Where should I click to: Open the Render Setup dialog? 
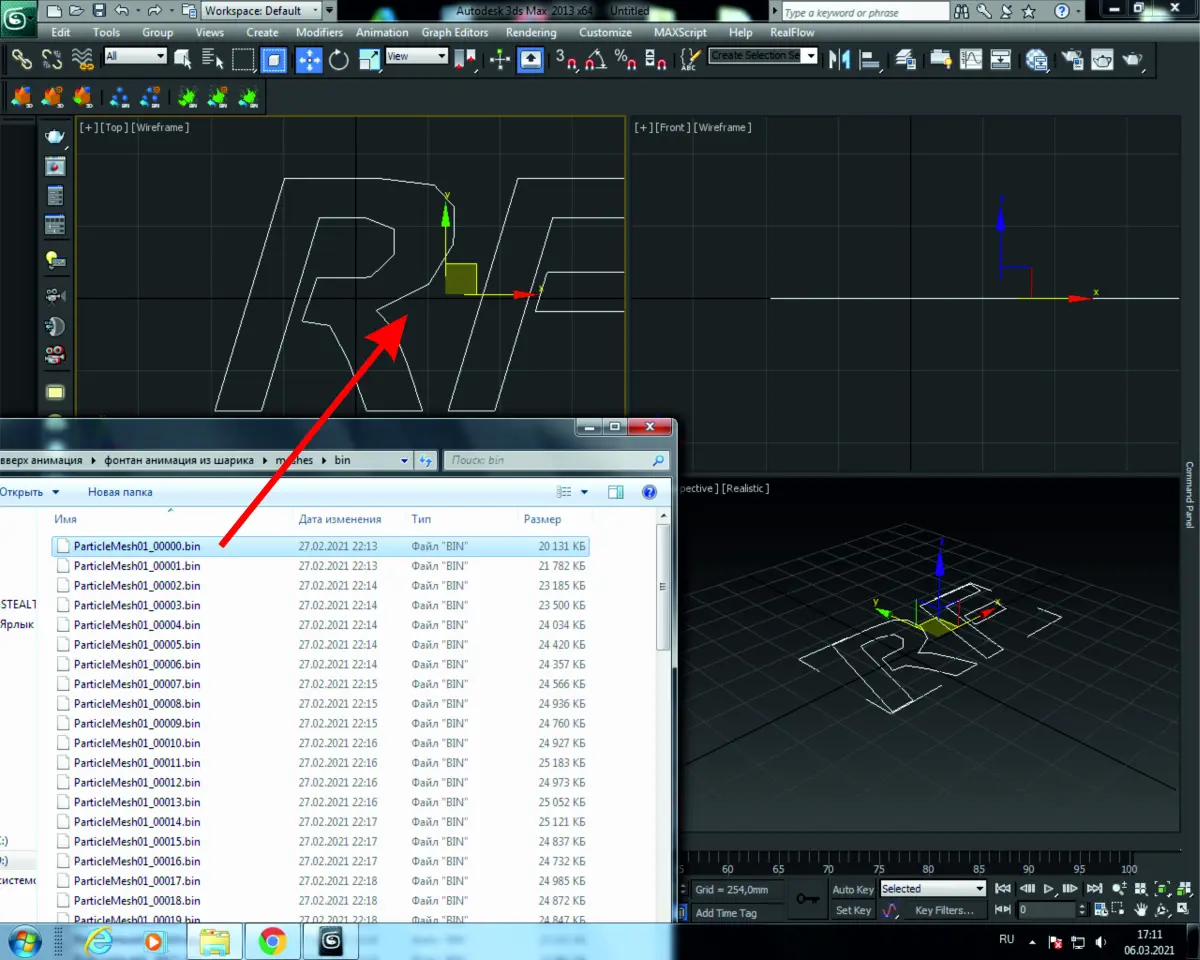(x=1073, y=59)
